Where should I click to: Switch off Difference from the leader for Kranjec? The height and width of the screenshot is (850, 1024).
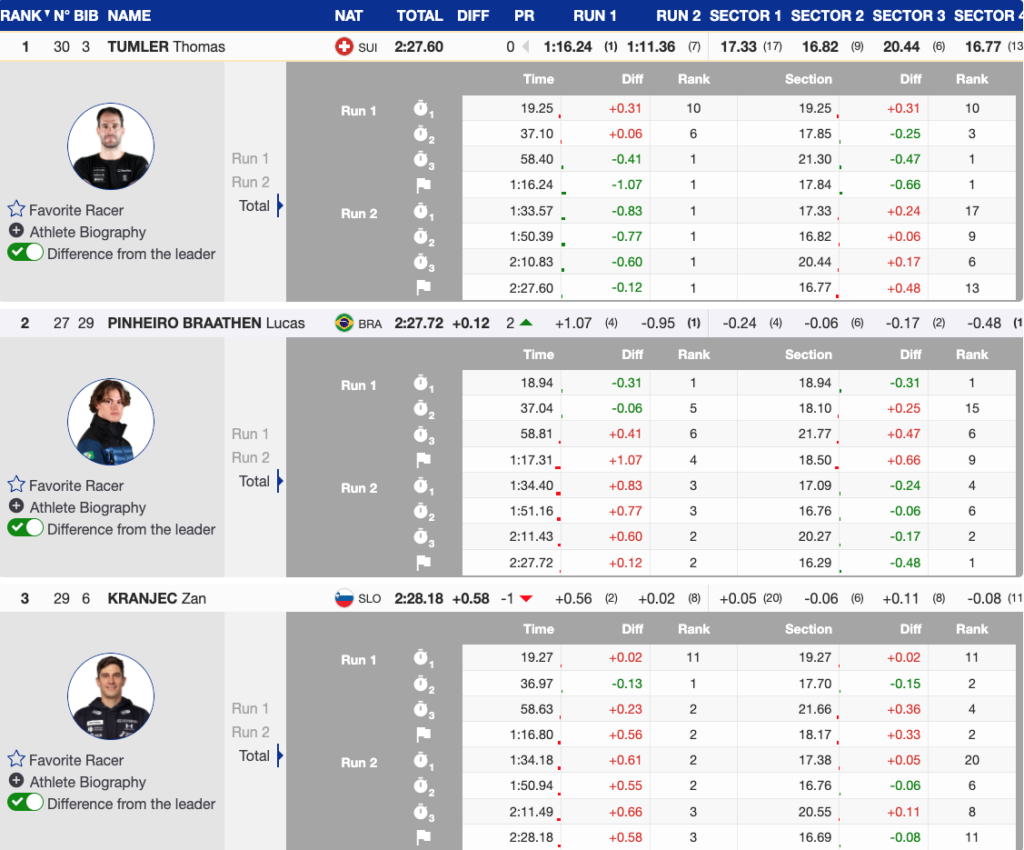pos(26,804)
